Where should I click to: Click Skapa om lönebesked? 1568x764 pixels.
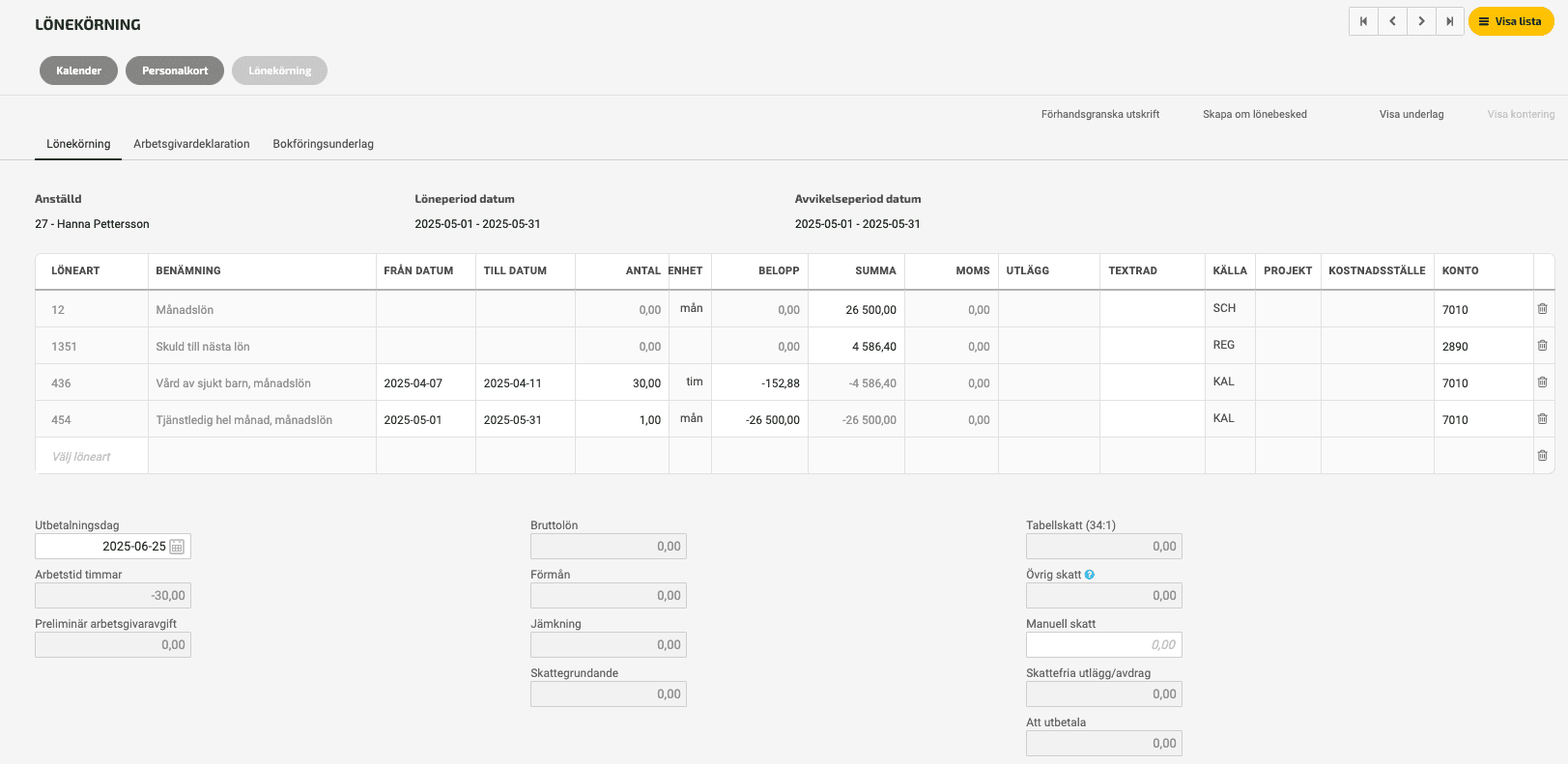point(1255,114)
